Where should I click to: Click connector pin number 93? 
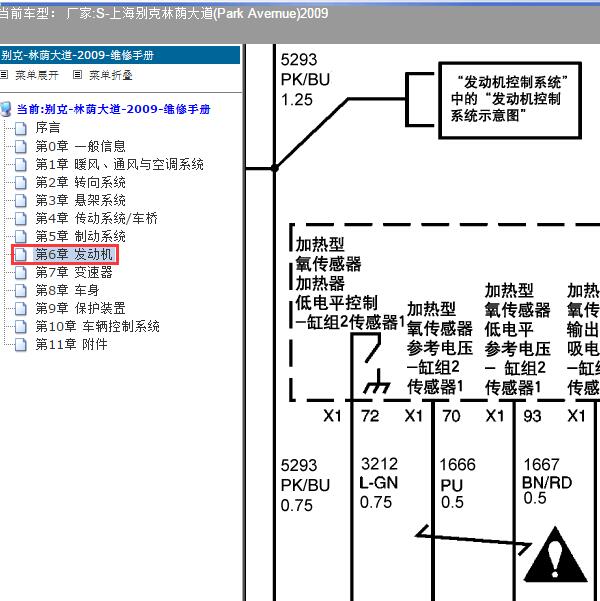click(x=532, y=416)
